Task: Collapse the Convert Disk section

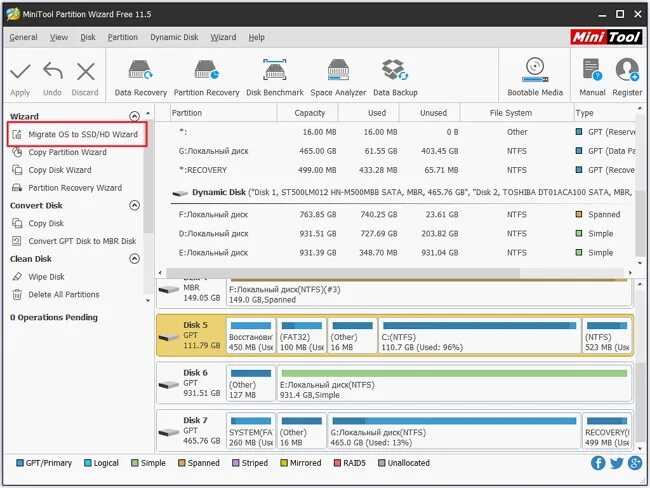Action: (134, 205)
